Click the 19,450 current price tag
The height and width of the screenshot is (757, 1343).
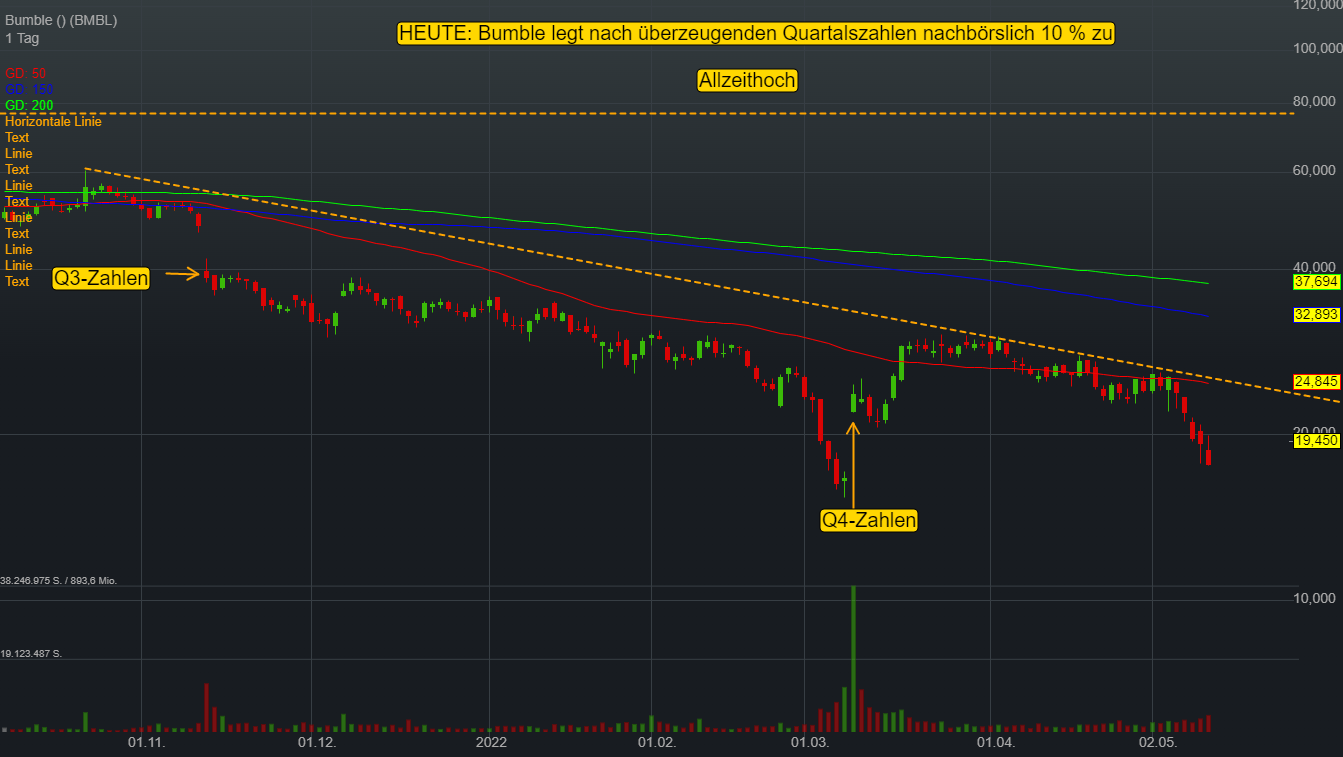pyautogui.click(x=1316, y=440)
